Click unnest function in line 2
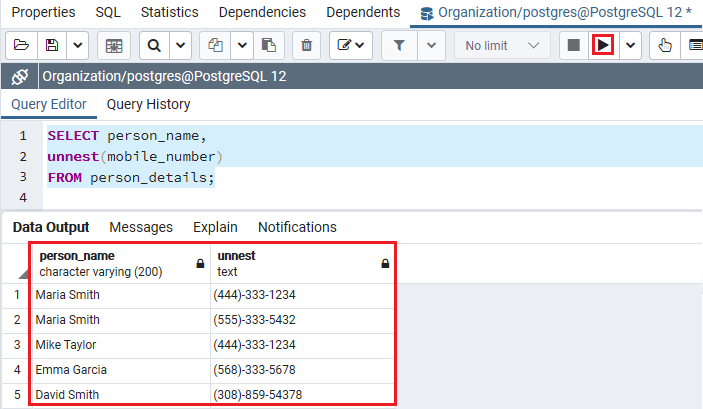 coord(73,157)
